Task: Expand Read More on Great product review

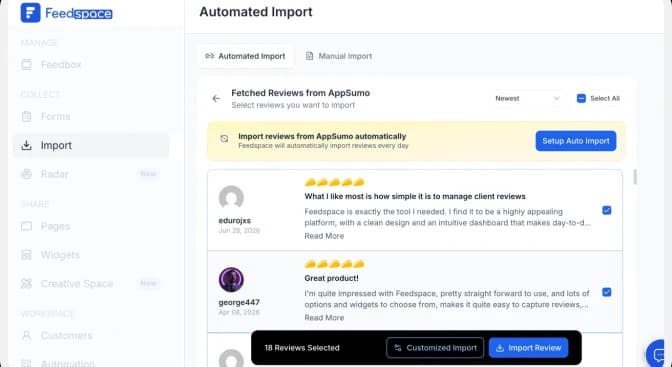Action: point(324,318)
